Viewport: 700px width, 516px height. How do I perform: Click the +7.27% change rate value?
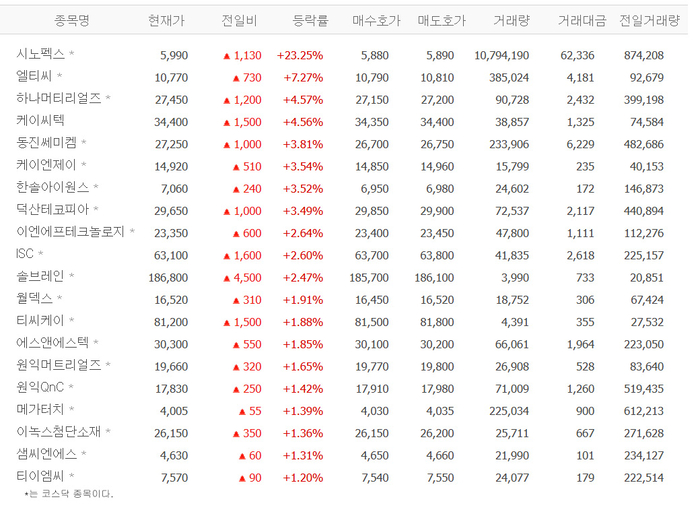tap(303, 78)
